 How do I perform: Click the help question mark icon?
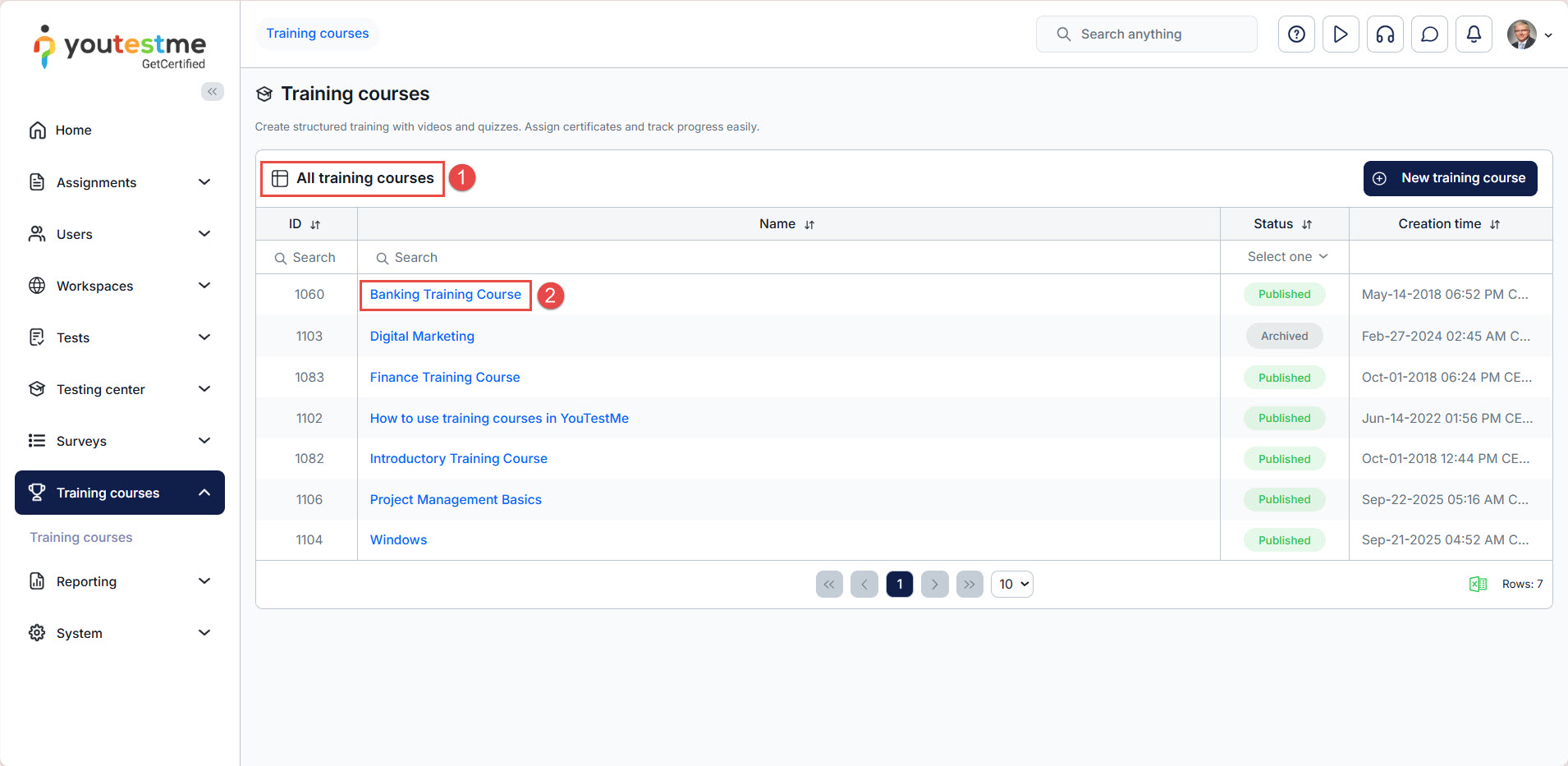click(x=1296, y=34)
